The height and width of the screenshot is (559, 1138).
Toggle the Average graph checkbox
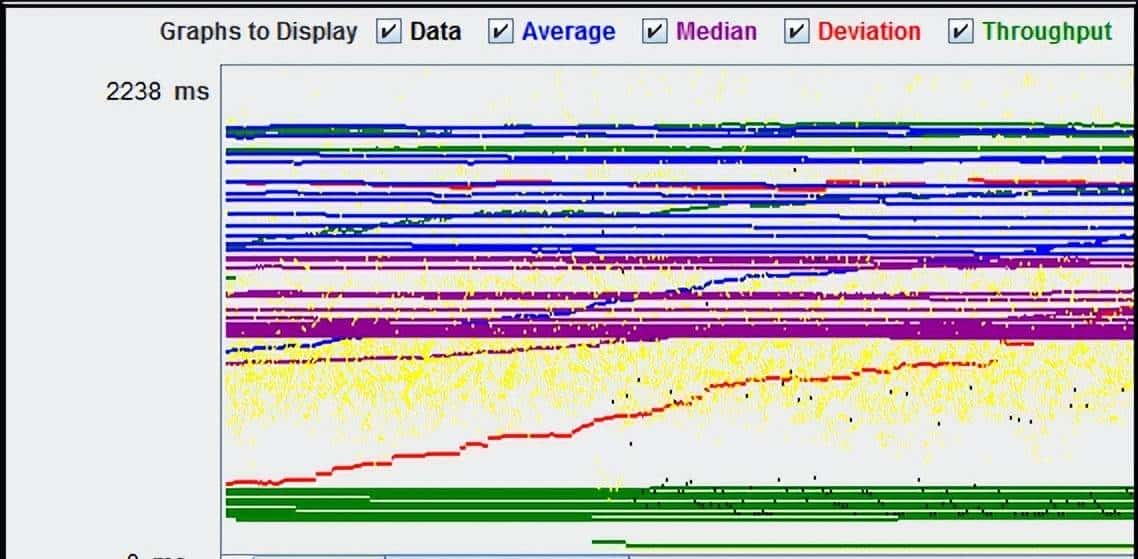click(x=500, y=32)
